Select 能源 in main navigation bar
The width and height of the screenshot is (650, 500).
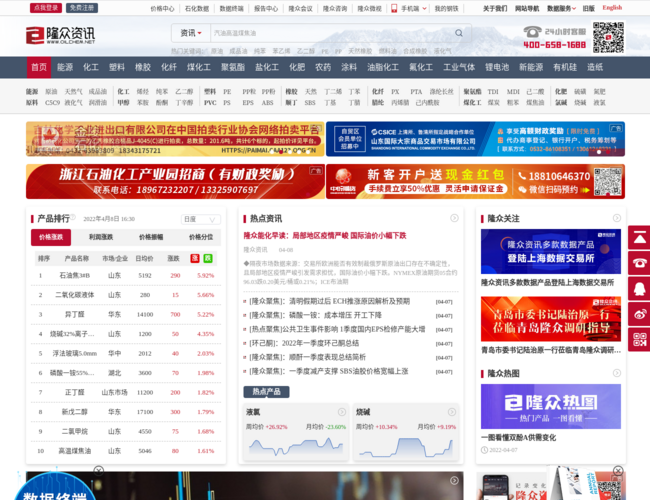tap(65, 67)
